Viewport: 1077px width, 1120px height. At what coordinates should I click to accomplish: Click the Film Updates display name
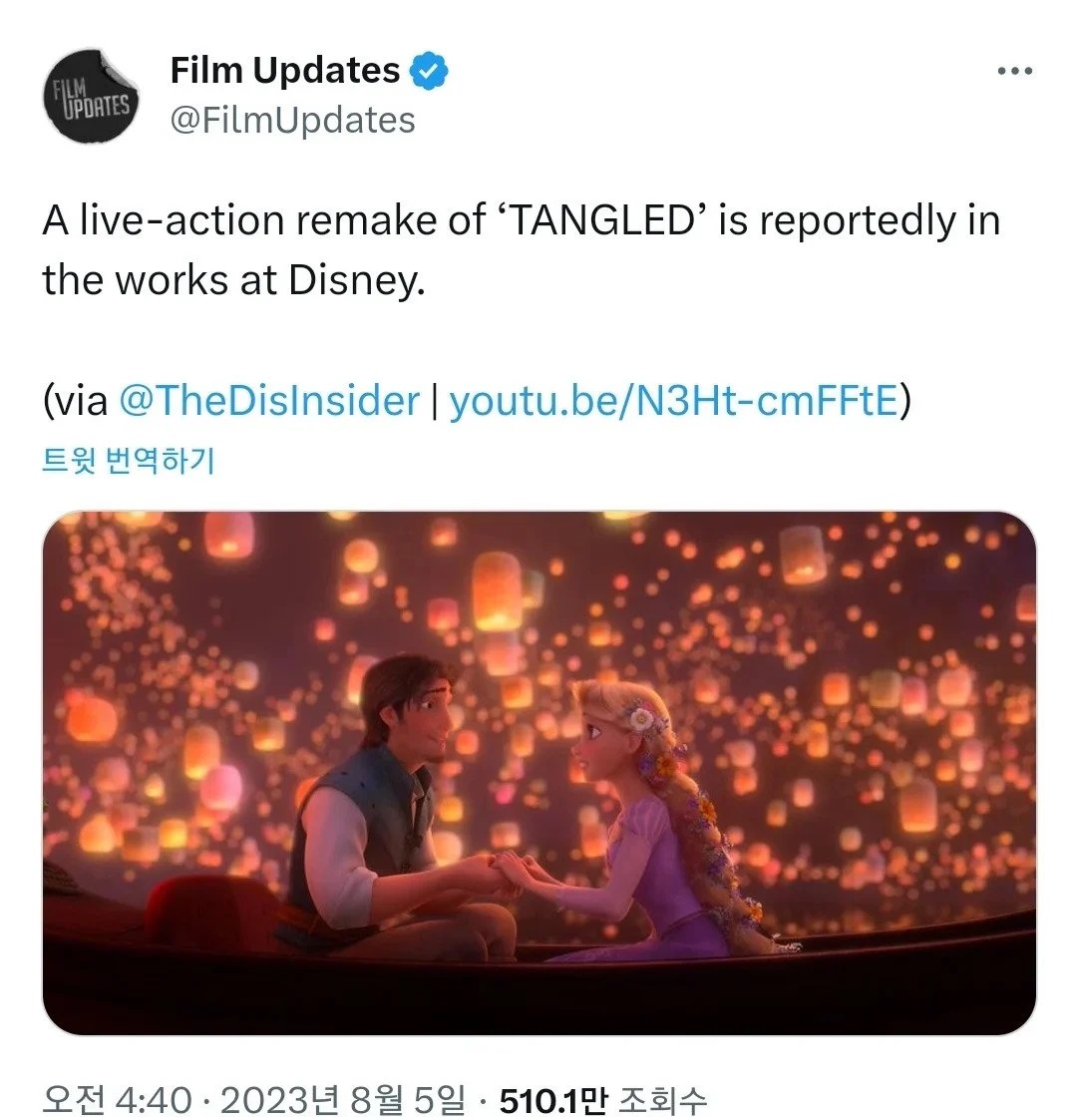pos(285,71)
